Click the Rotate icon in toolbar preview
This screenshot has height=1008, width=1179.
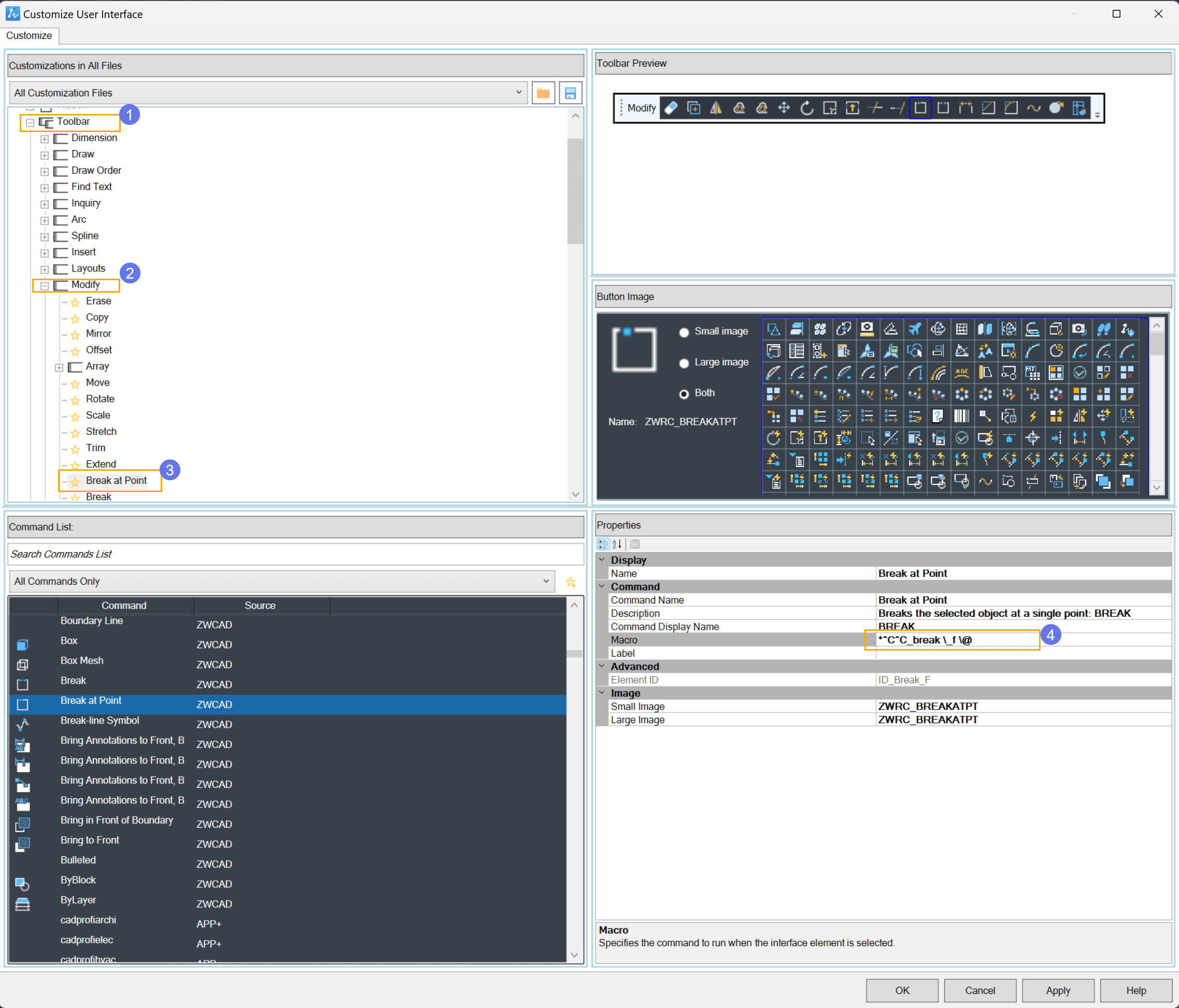807,108
